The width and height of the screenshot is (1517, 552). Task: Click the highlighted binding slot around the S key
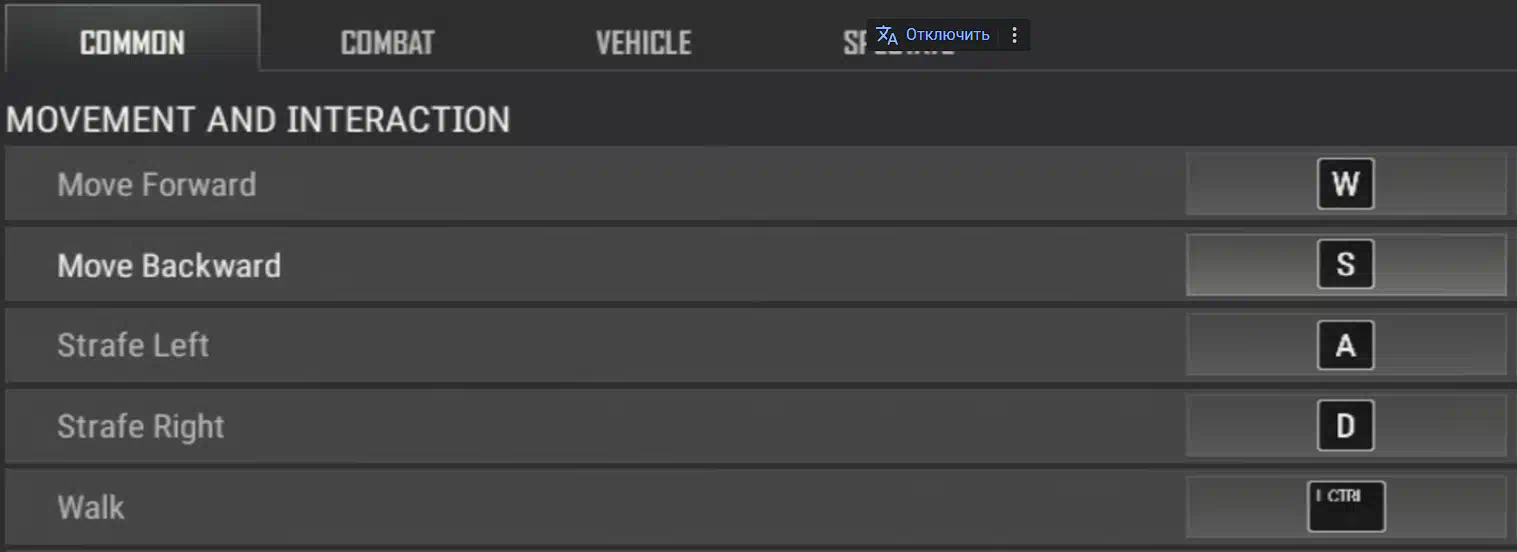1346,265
